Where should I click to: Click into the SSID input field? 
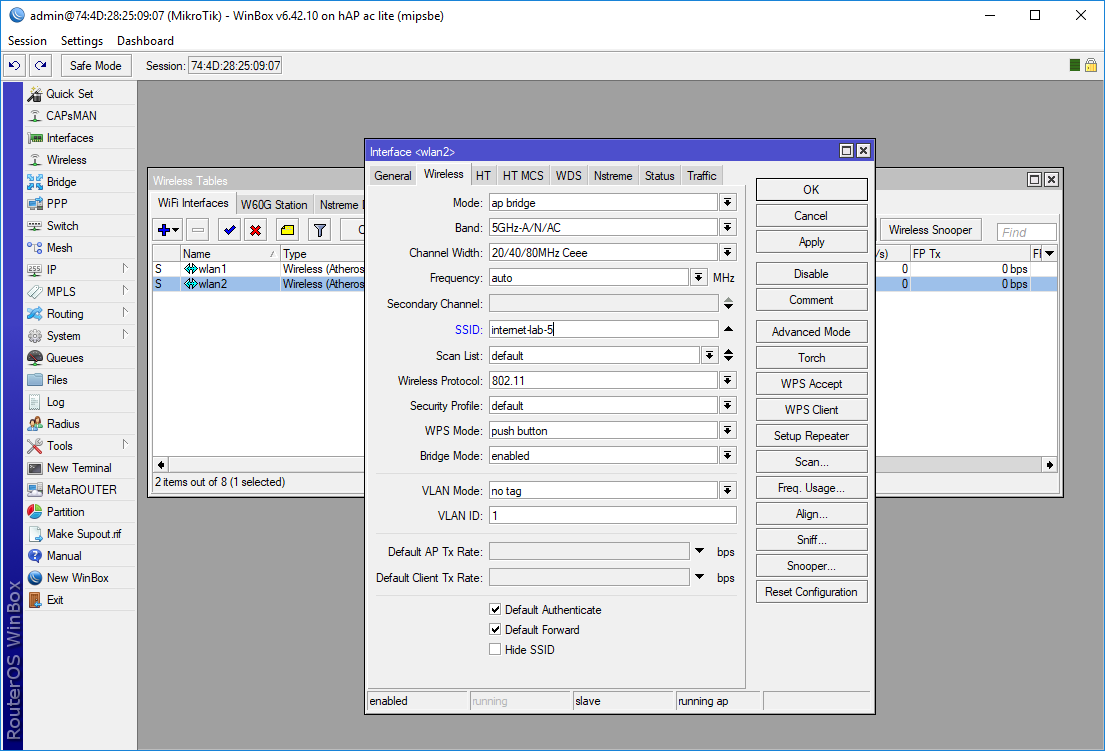604,329
